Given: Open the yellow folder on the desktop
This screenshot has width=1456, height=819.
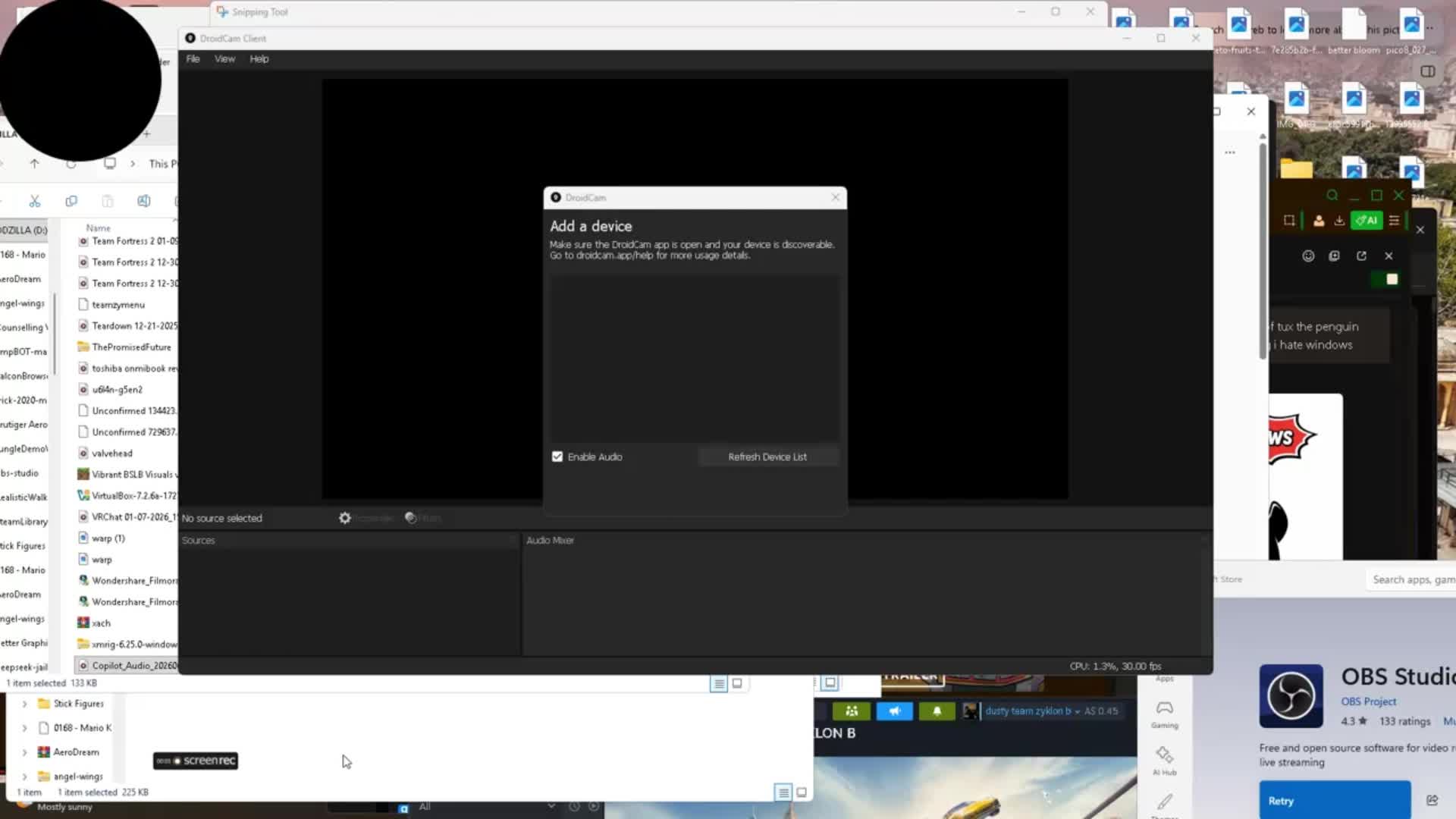Looking at the screenshot, I should pos(1296,168).
